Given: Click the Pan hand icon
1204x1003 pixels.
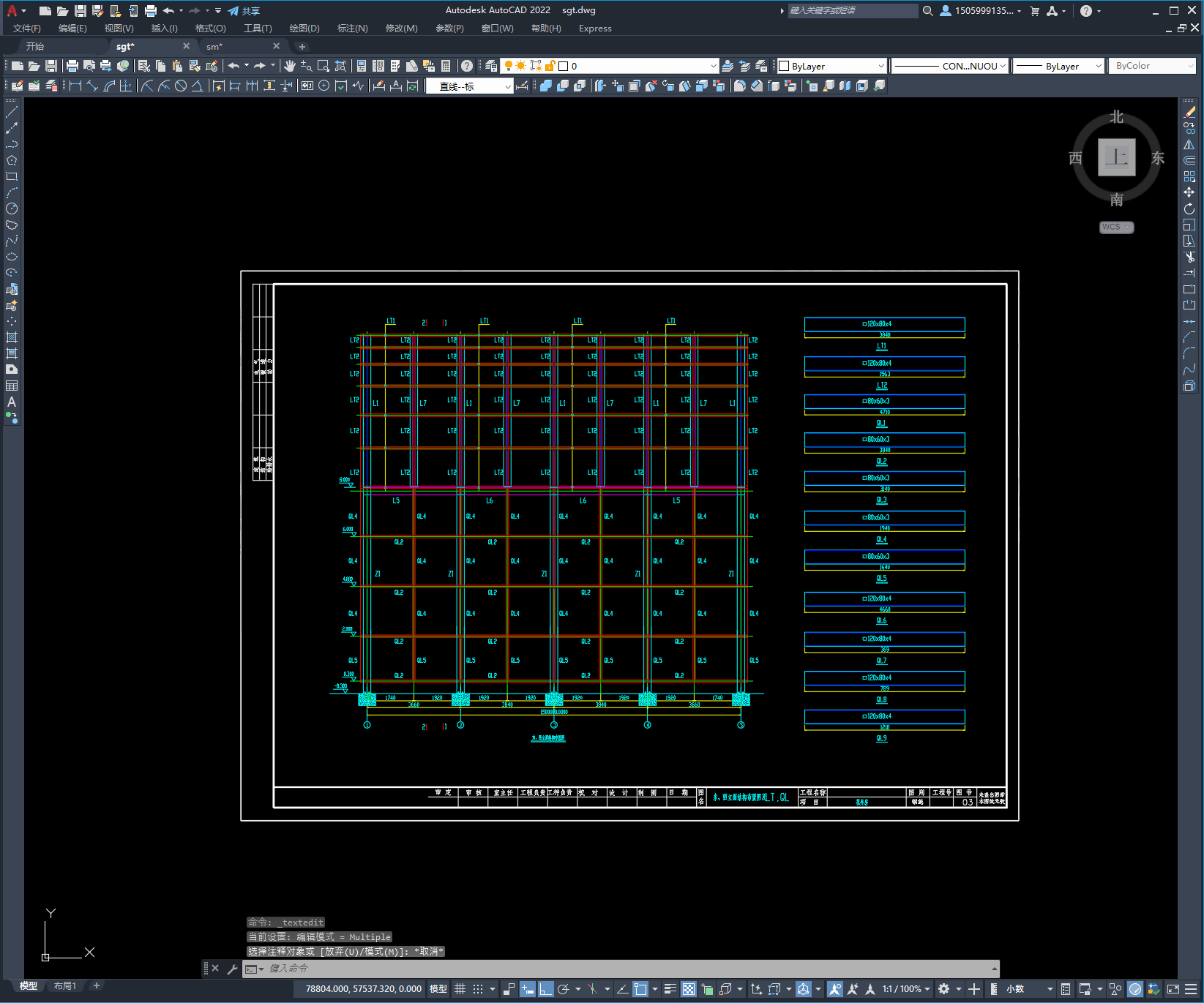Looking at the screenshot, I should [x=290, y=66].
